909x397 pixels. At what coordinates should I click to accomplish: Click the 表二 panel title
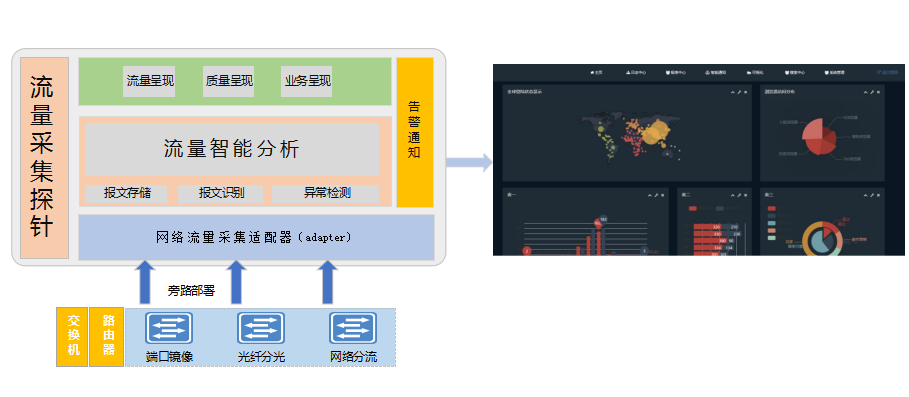(x=686, y=195)
